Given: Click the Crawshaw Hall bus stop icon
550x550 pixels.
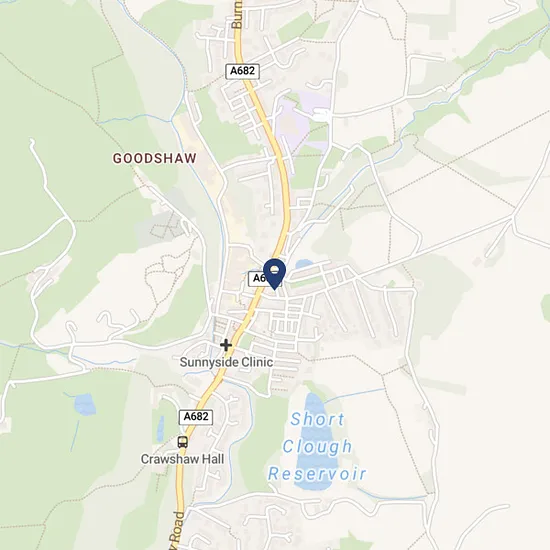Looking at the screenshot, I should [182, 442].
